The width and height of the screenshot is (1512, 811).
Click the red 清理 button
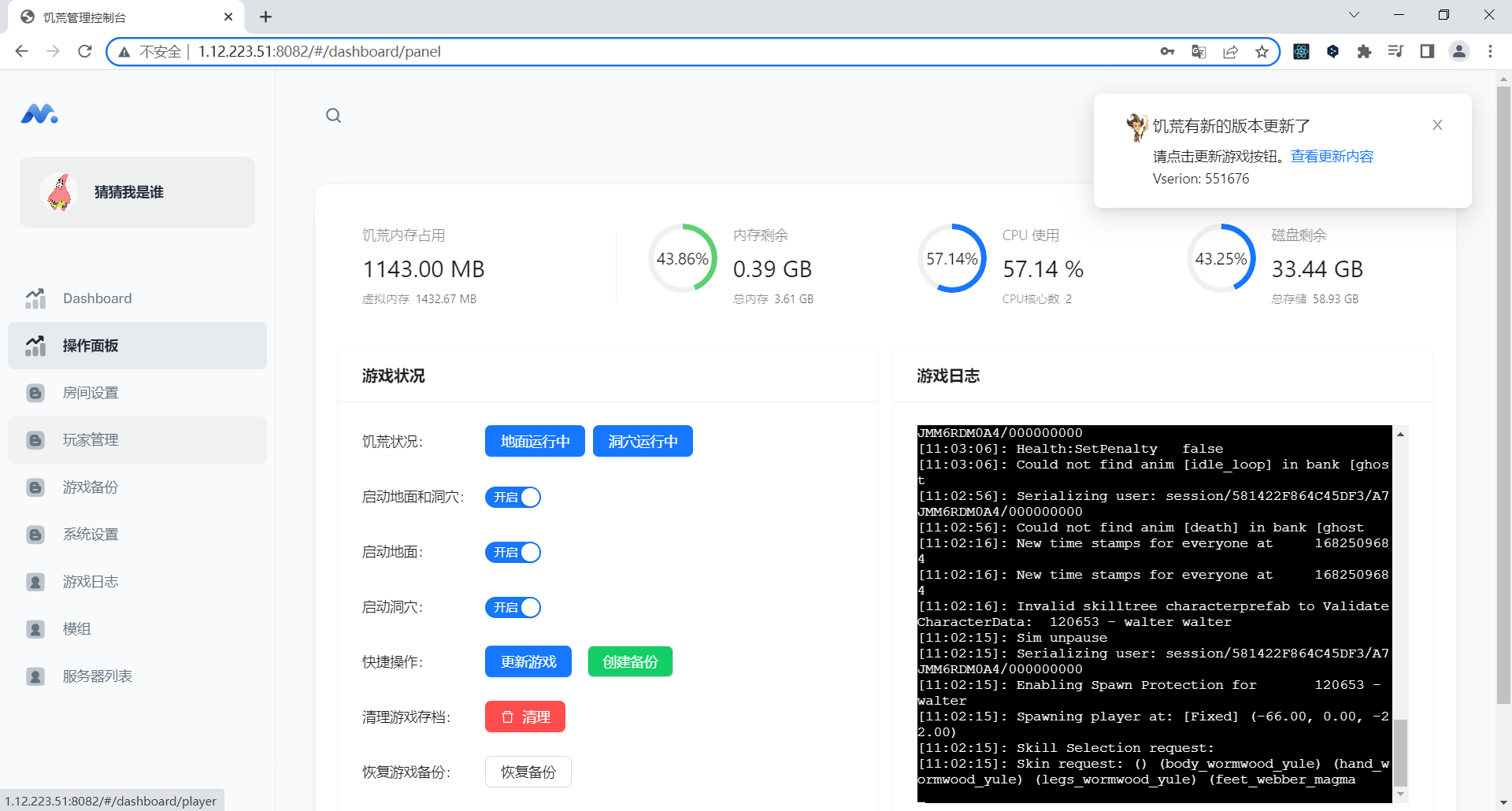[525, 717]
